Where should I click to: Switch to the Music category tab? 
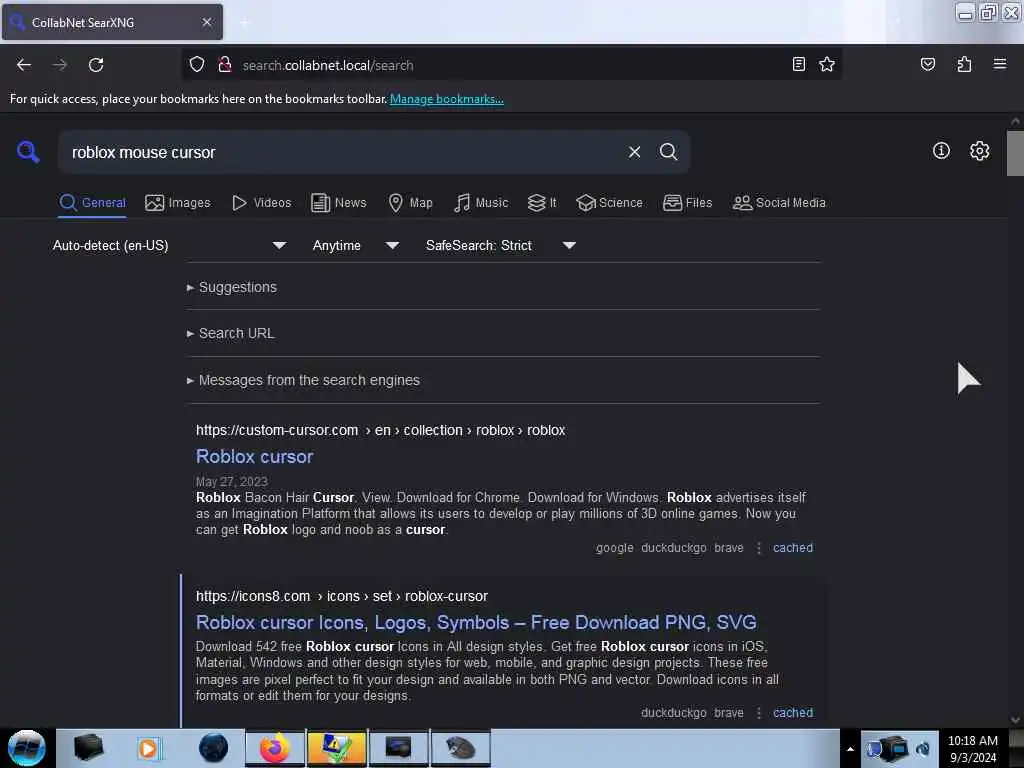pos(481,202)
